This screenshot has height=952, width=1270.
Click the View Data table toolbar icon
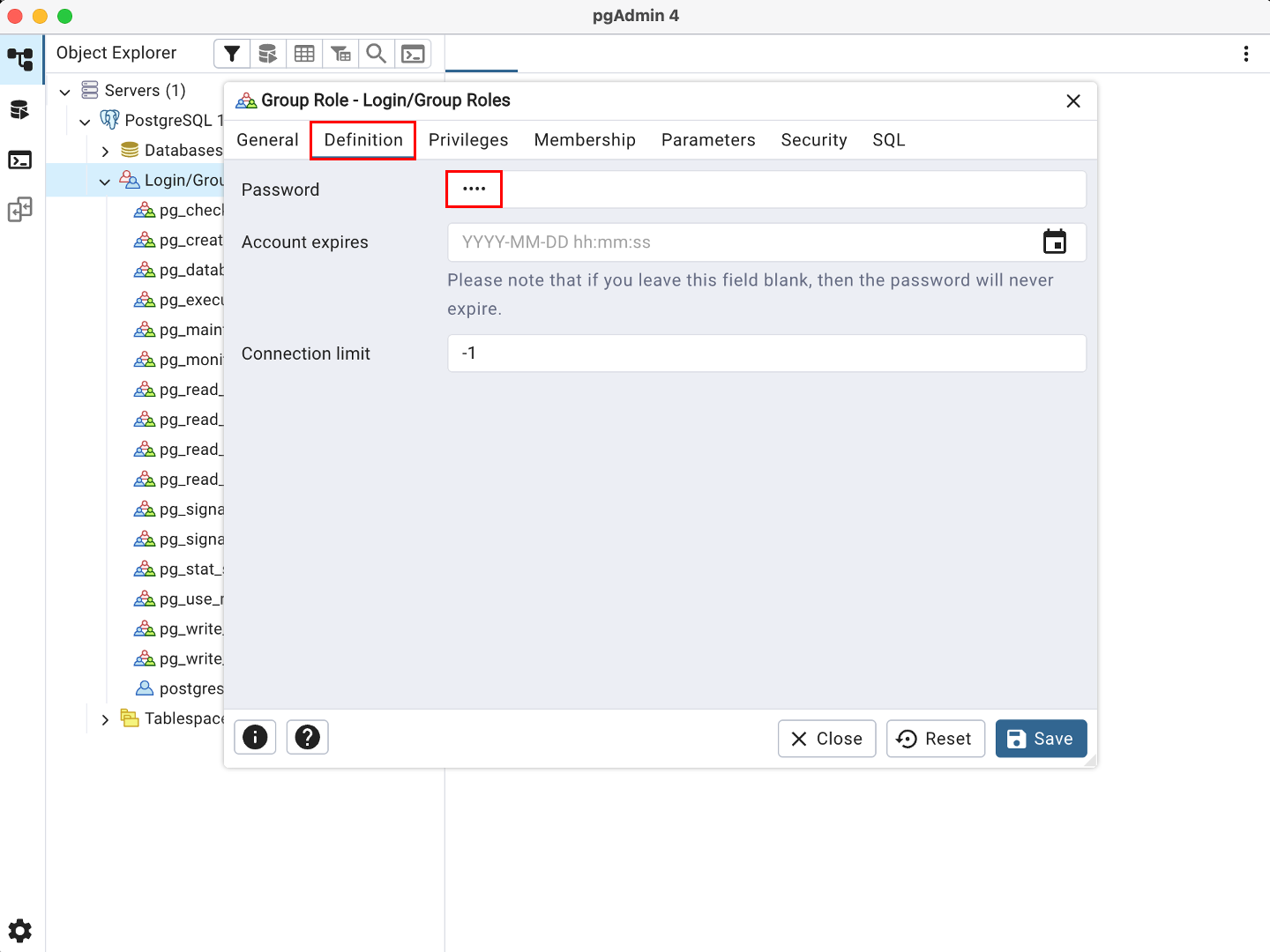coord(304,54)
